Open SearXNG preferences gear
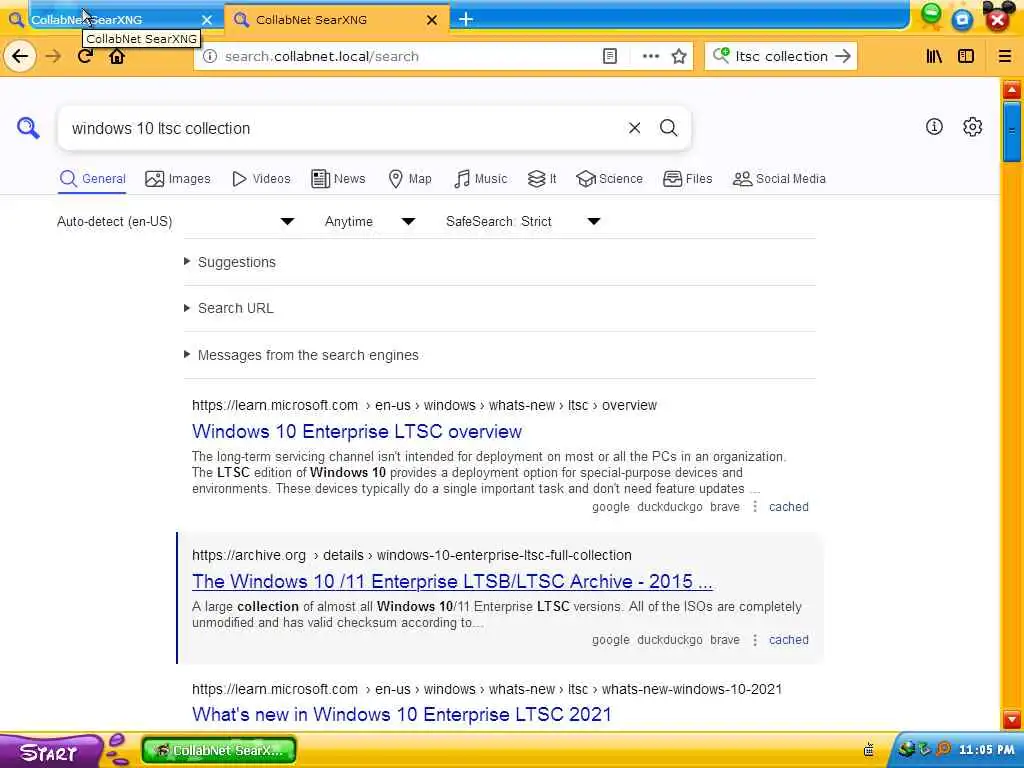Screen dimensions: 1024x768 pos(972,127)
